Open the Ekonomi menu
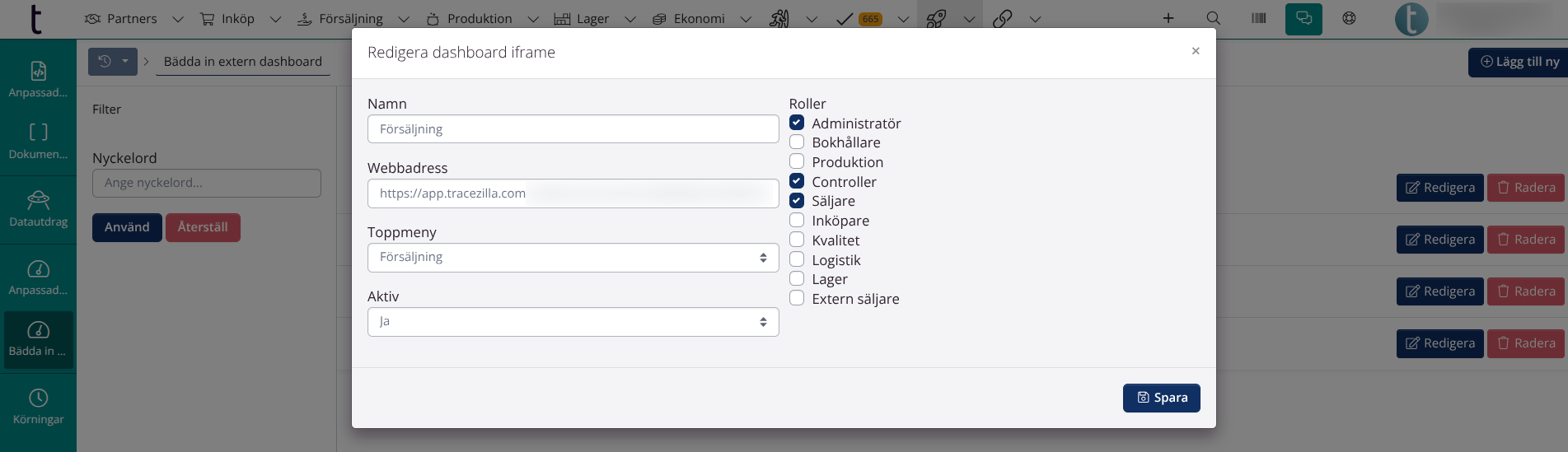Image resolution: width=1568 pixels, height=452 pixels. coord(699,18)
